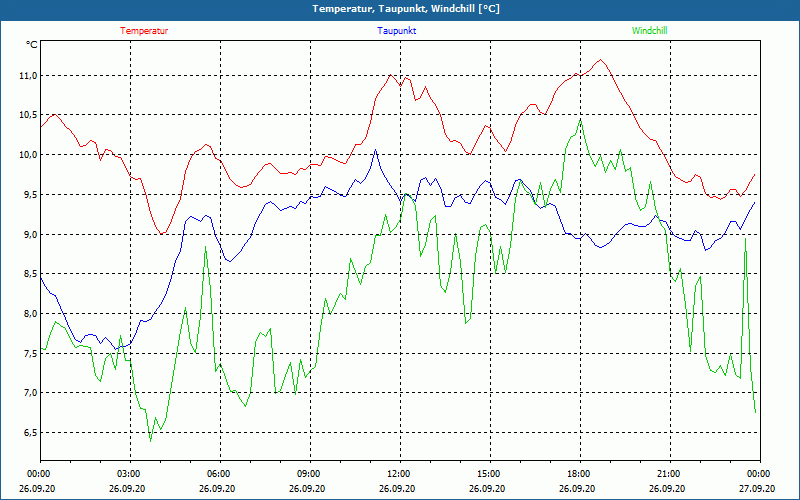Click the green Windchill legend label
Image resolution: width=800 pixels, height=500 pixels.
(649, 31)
